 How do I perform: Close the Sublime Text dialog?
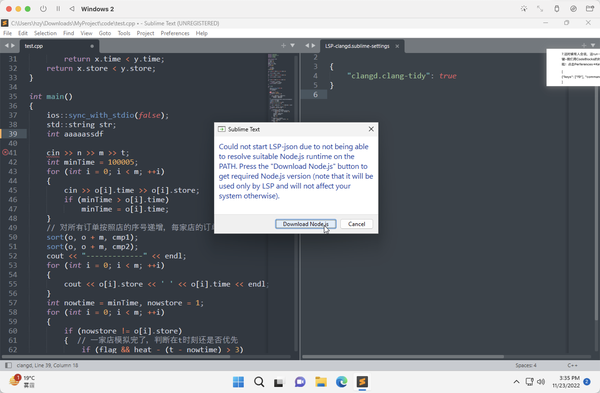point(371,129)
